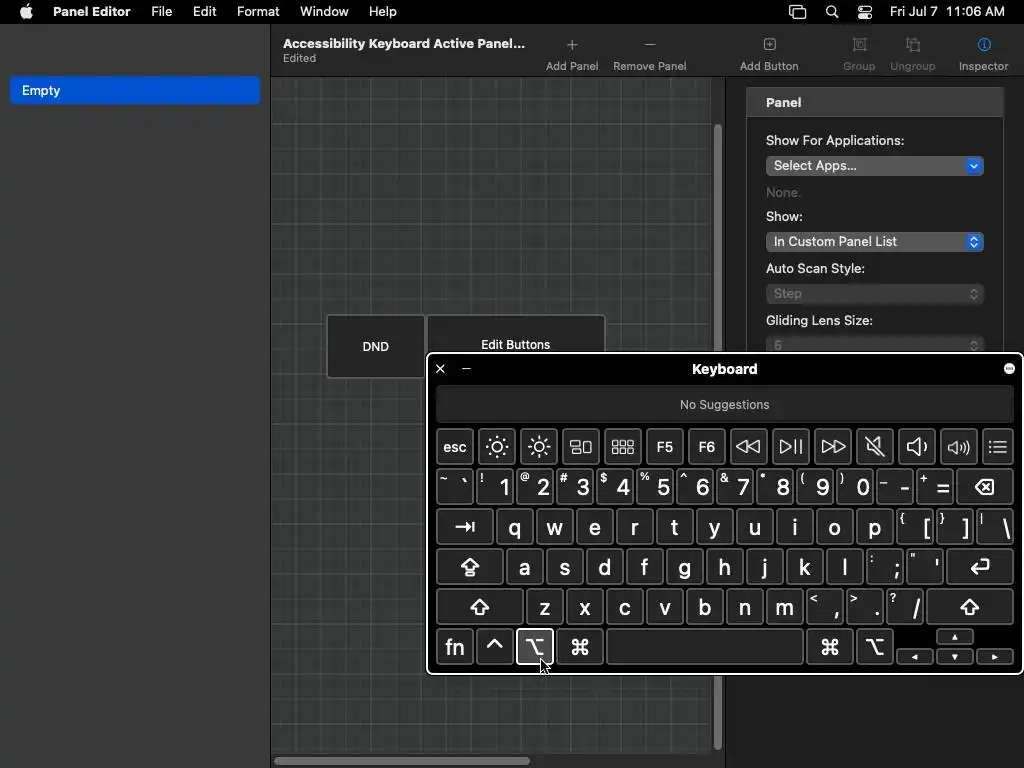Click the Add Button toolbar icon
This screenshot has height=768, width=1024.
[769, 44]
